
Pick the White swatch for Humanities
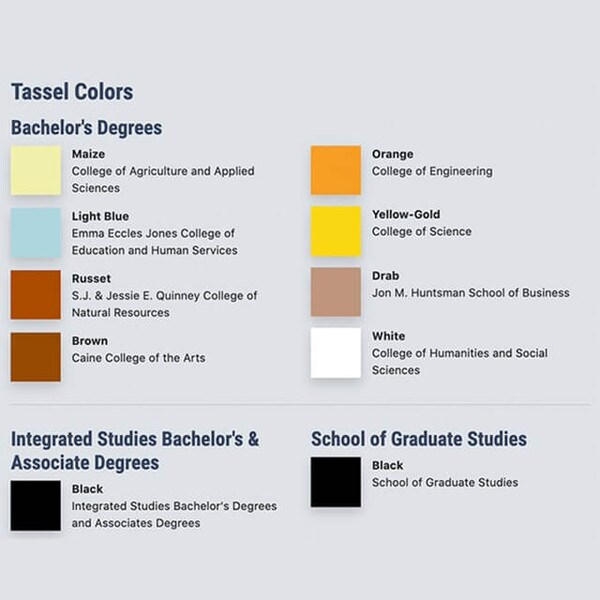[x=336, y=353]
